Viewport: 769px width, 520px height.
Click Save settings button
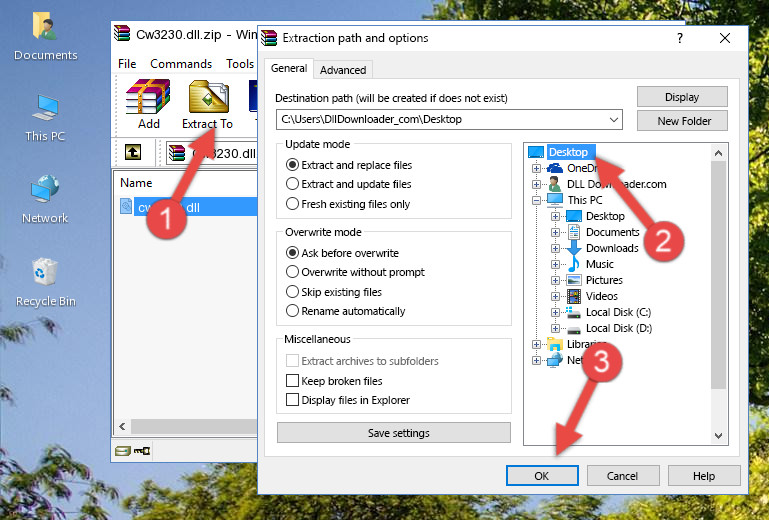point(394,433)
